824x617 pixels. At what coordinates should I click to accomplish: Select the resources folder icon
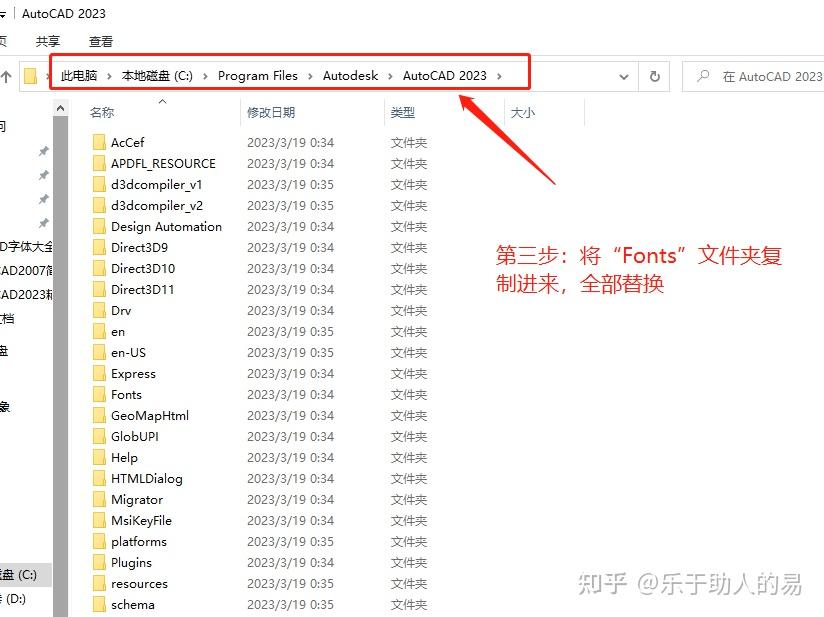point(99,584)
